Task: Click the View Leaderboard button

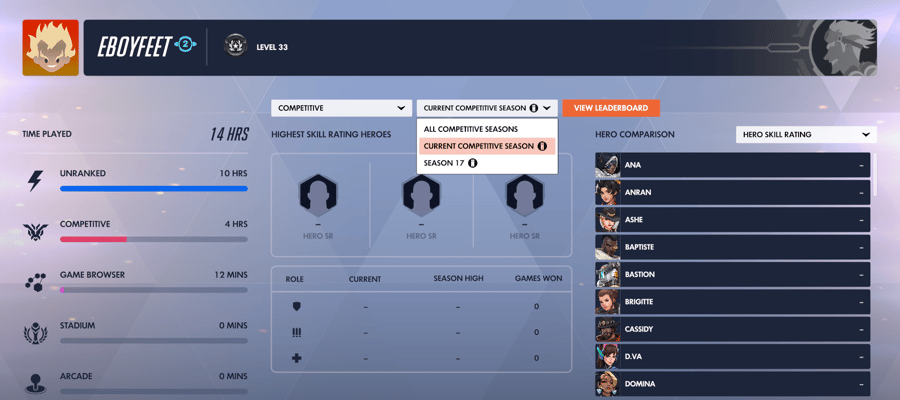Action: 611,108
